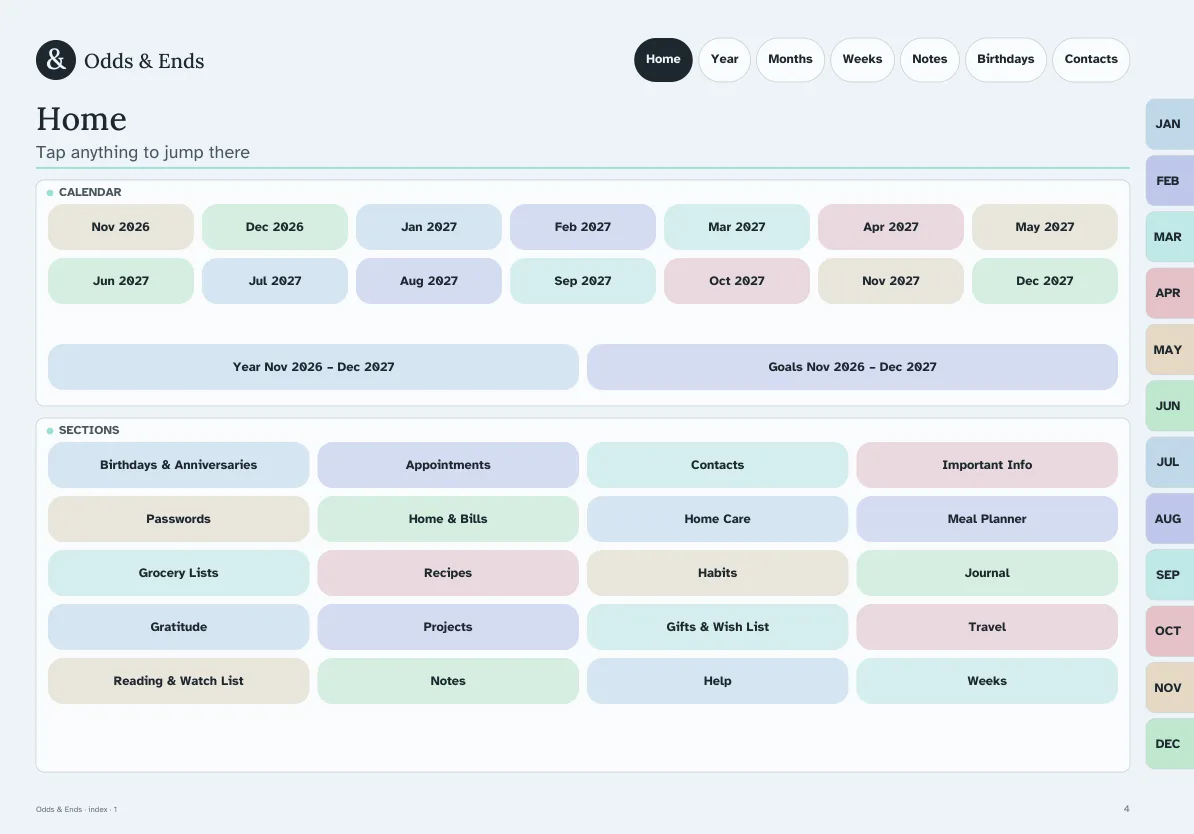The height and width of the screenshot is (834, 1194).
Task: Open the Dec 2027 month
Action: click(1045, 281)
